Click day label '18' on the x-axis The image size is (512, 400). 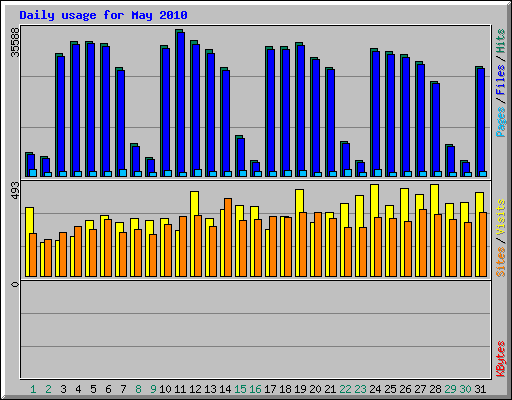(x=285, y=389)
